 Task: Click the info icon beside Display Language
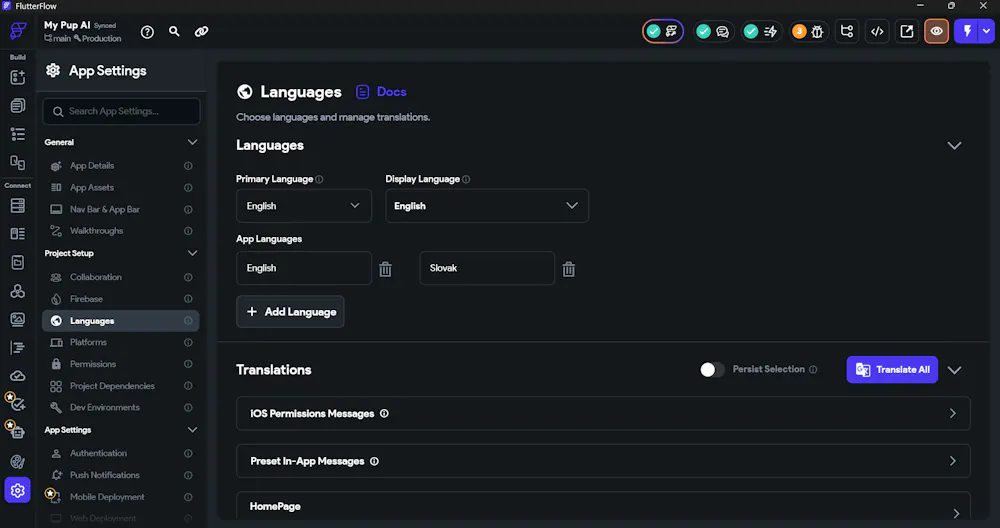(466, 179)
